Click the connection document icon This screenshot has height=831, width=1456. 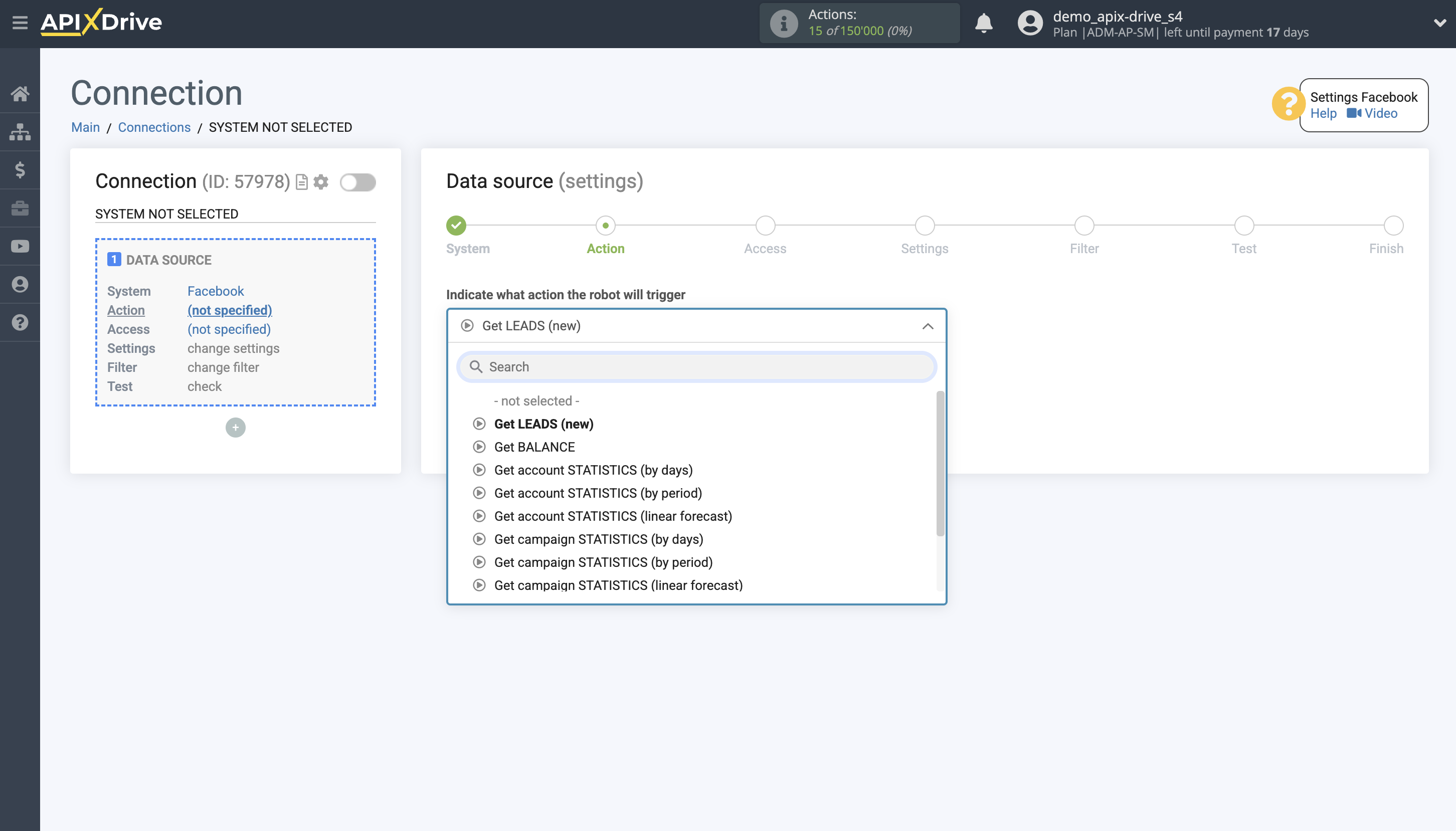point(301,181)
